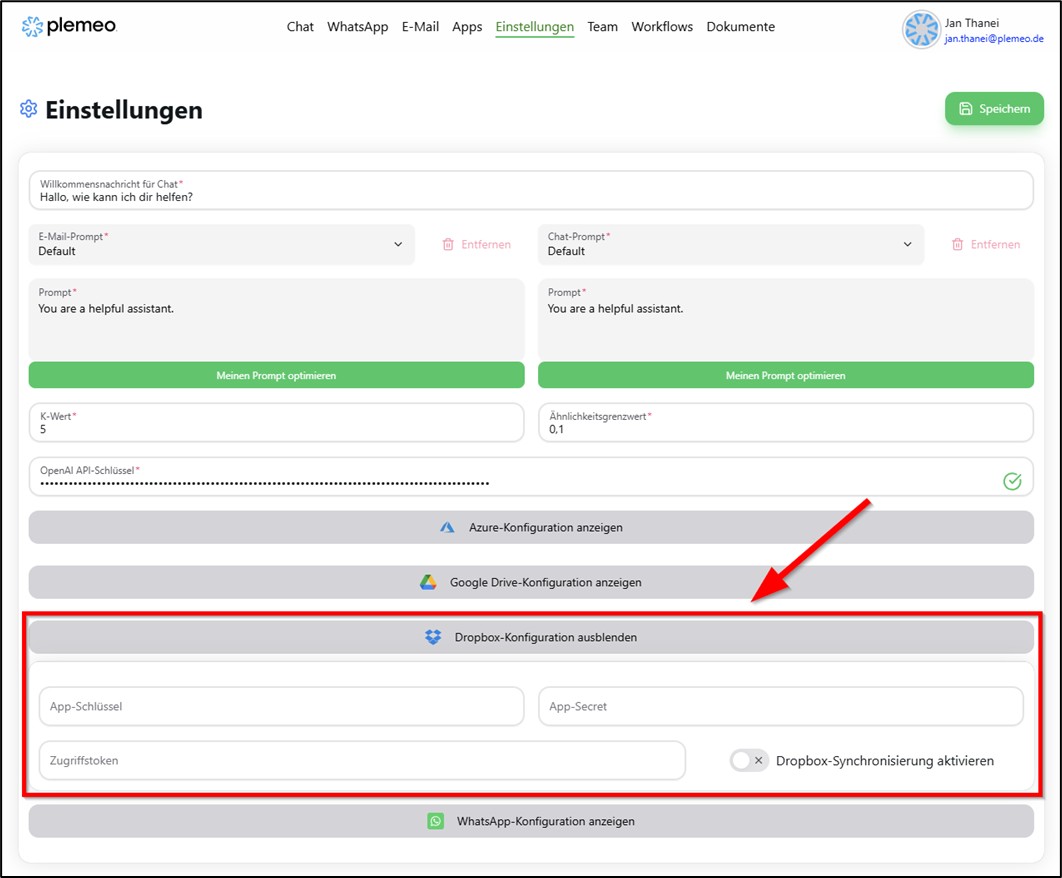Enable Dropbox-Synchronisierung aktivieren

[748, 760]
